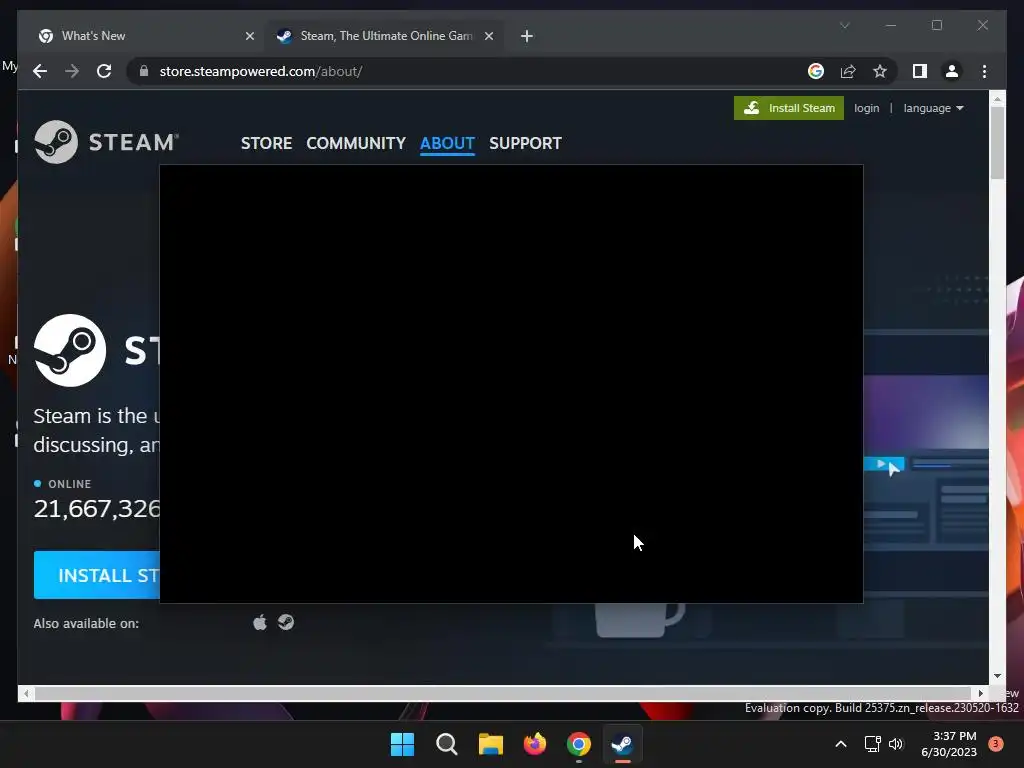Close the What's New tab
Screen dimensions: 1024x768
249,36
